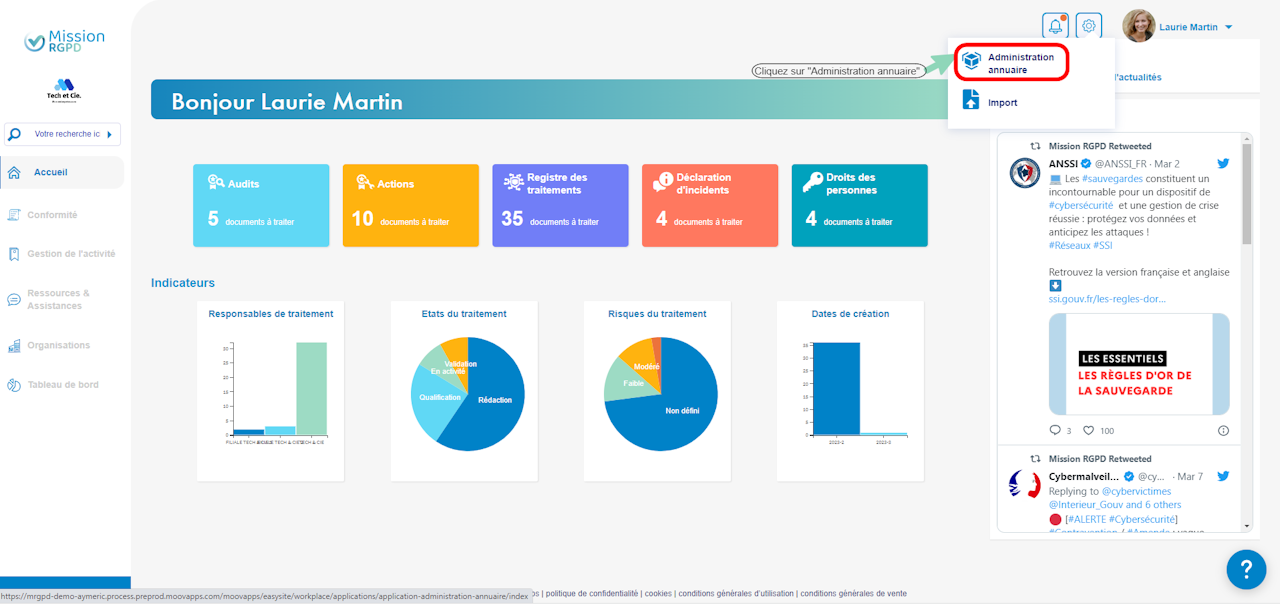1280x605 pixels.
Task: Open the notifications bell icon
Action: 1055,26
